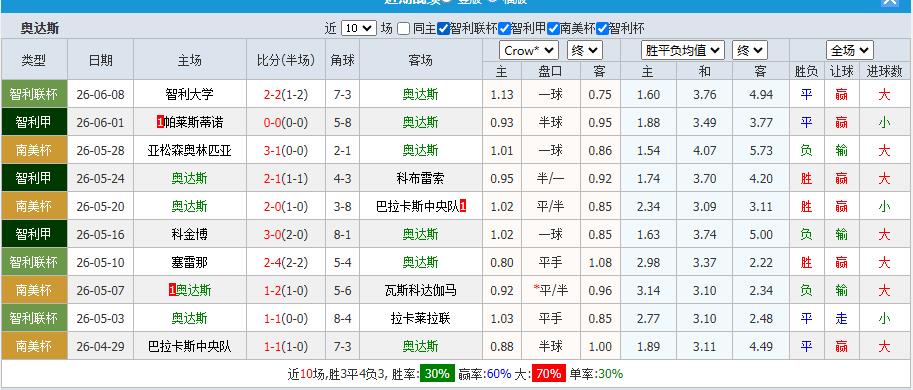Image resolution: width=913 pixels, height=390 pixels.
Task: Uncheck the 智利联杯 filter checkbox
Action: pos(443,29)
